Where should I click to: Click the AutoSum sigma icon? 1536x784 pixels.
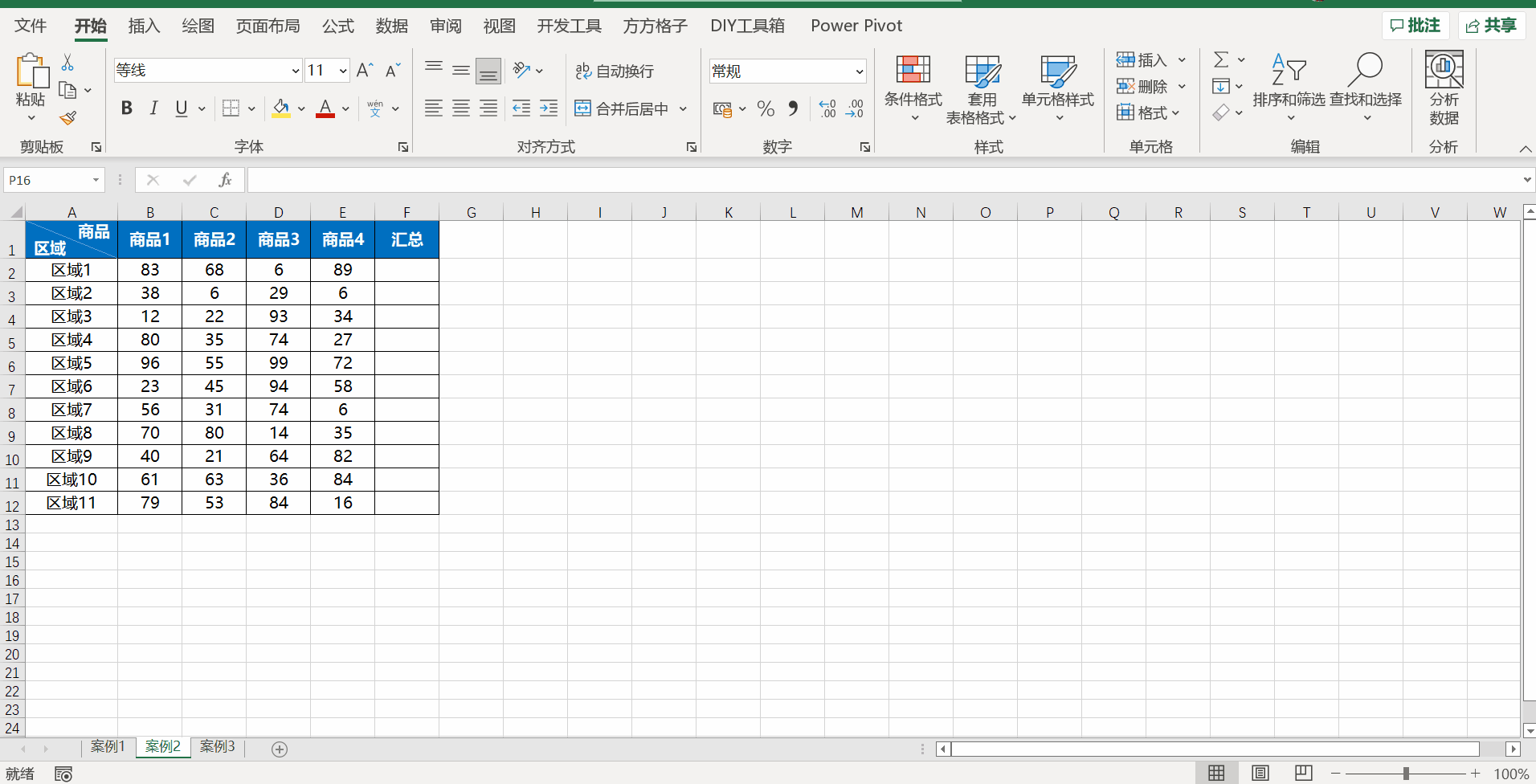tap(1221, 59)
